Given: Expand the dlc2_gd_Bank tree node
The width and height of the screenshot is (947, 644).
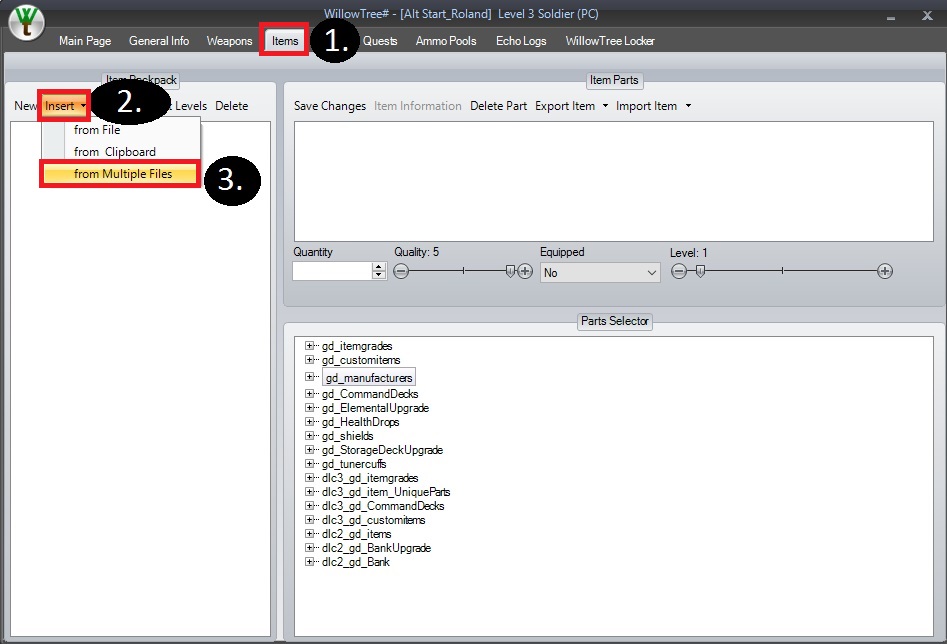Looking at the screenshot, I should tap(310, 562).
